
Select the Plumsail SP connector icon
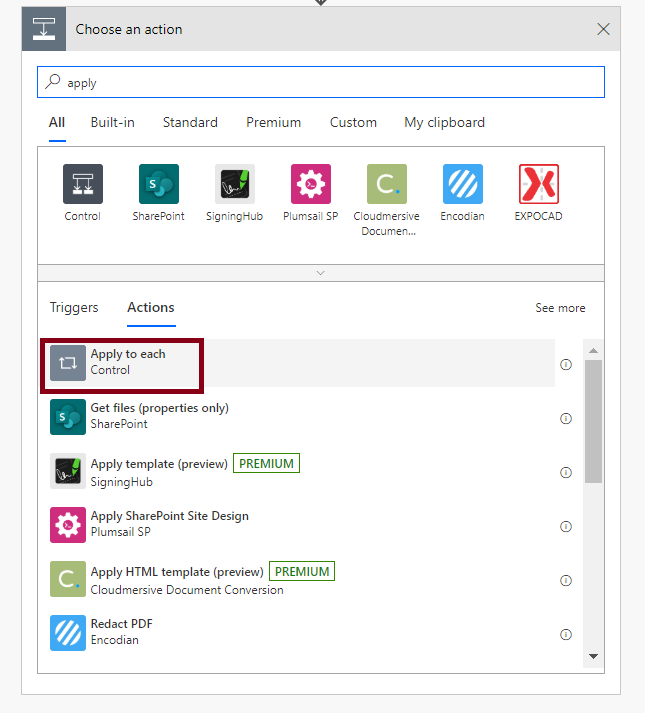(x=311, y=184)
